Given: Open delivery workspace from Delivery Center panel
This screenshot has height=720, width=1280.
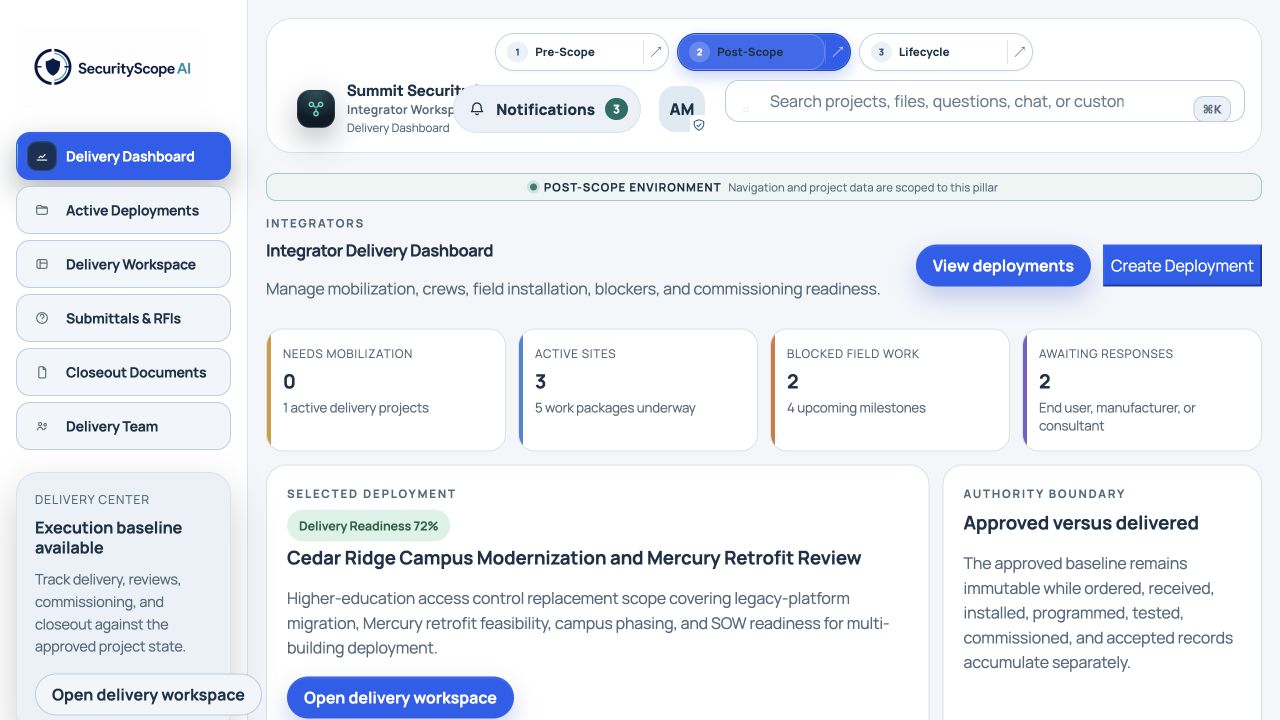Looking at the screenshot, I should pyautogui.click(x=148, y=695).
